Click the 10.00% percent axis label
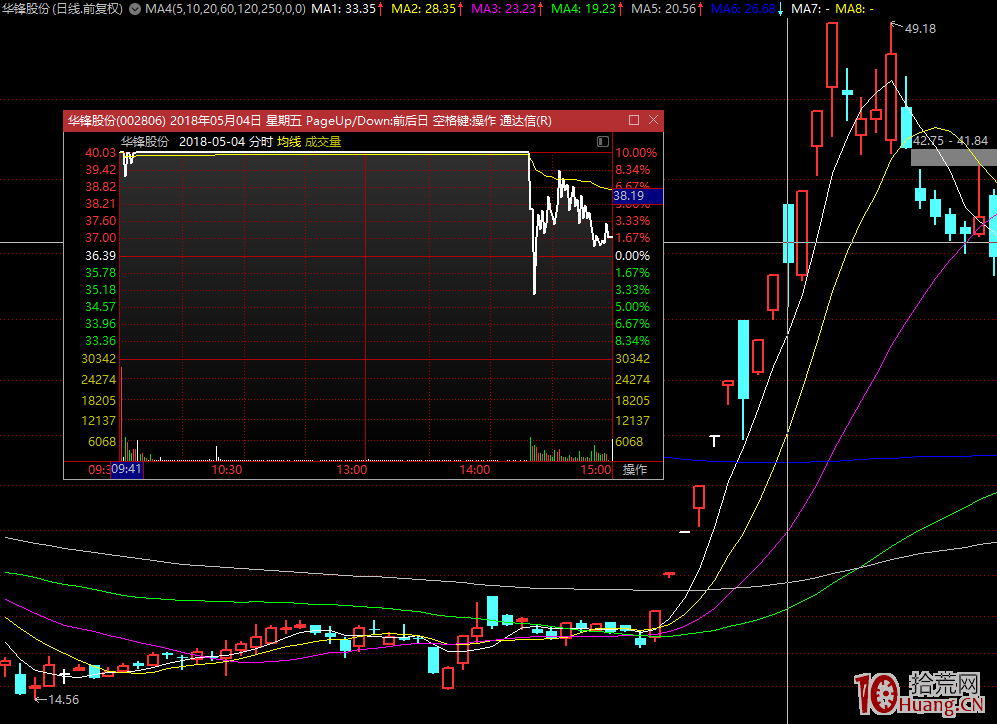997x724 pixels. pyautogui.click(x=636, y=153)
